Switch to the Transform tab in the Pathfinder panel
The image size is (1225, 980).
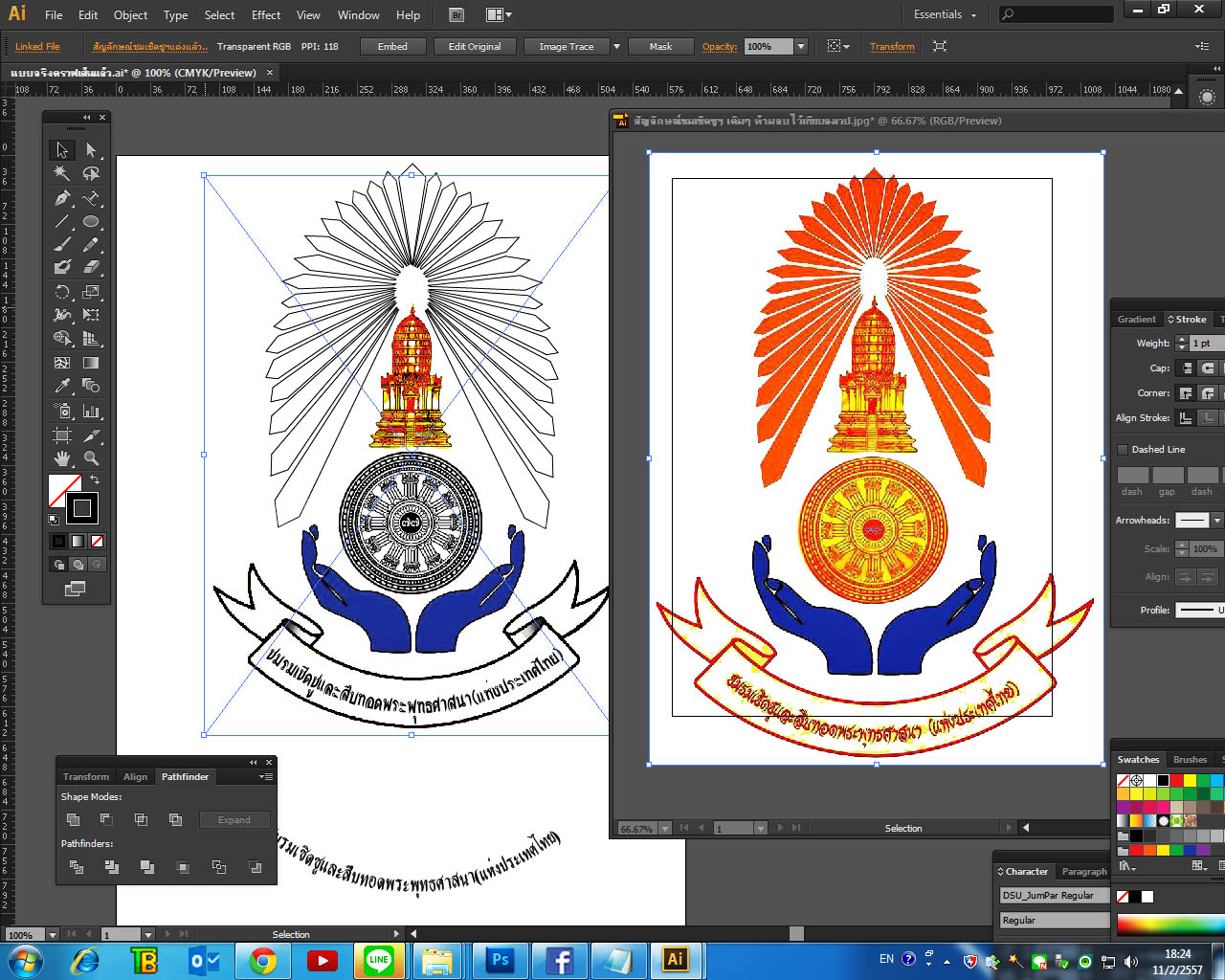(86, 777)
